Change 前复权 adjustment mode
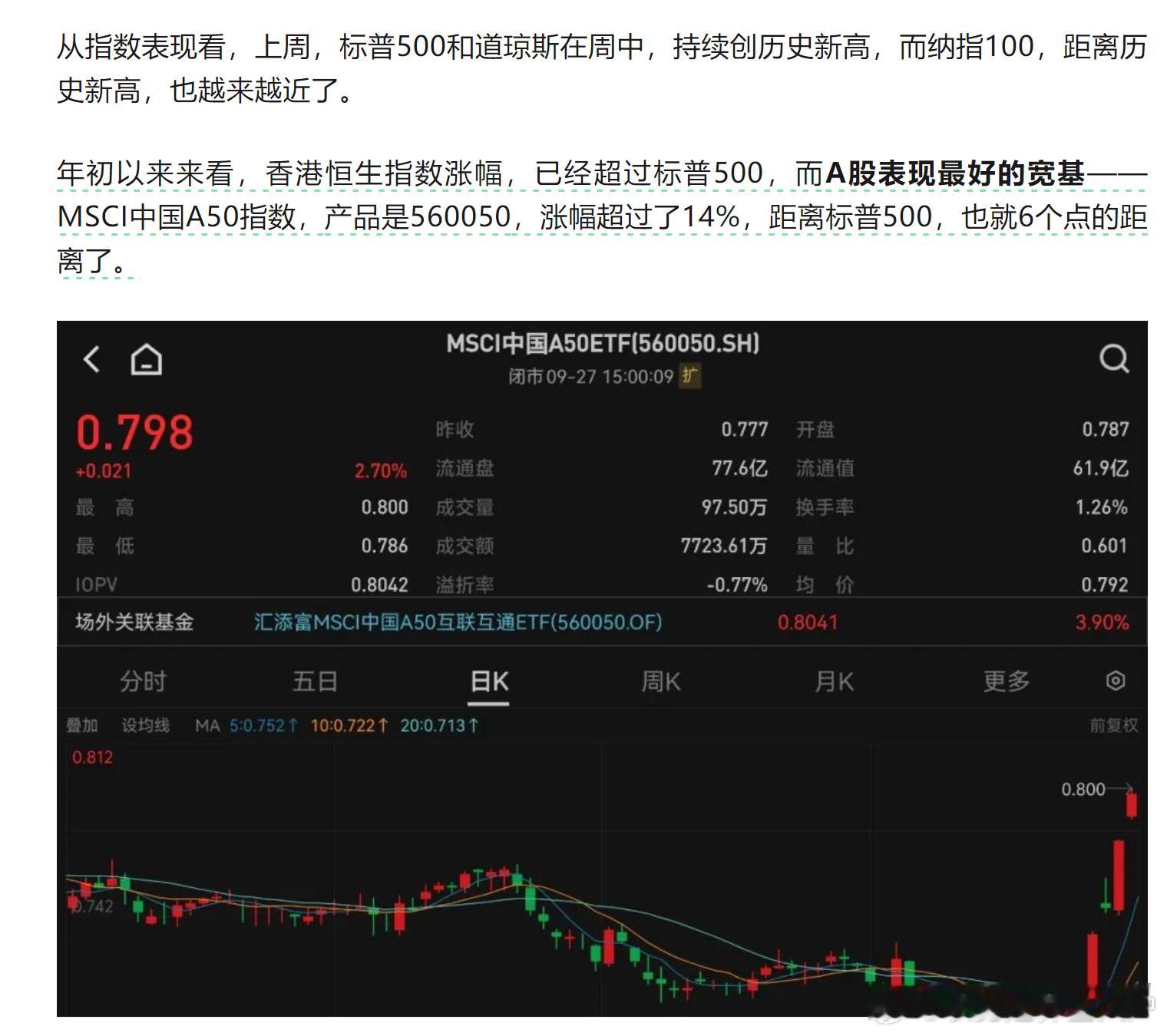Image resolution: width=1167 pixels, height=1036 pixels. click(x=1113, y=725)
